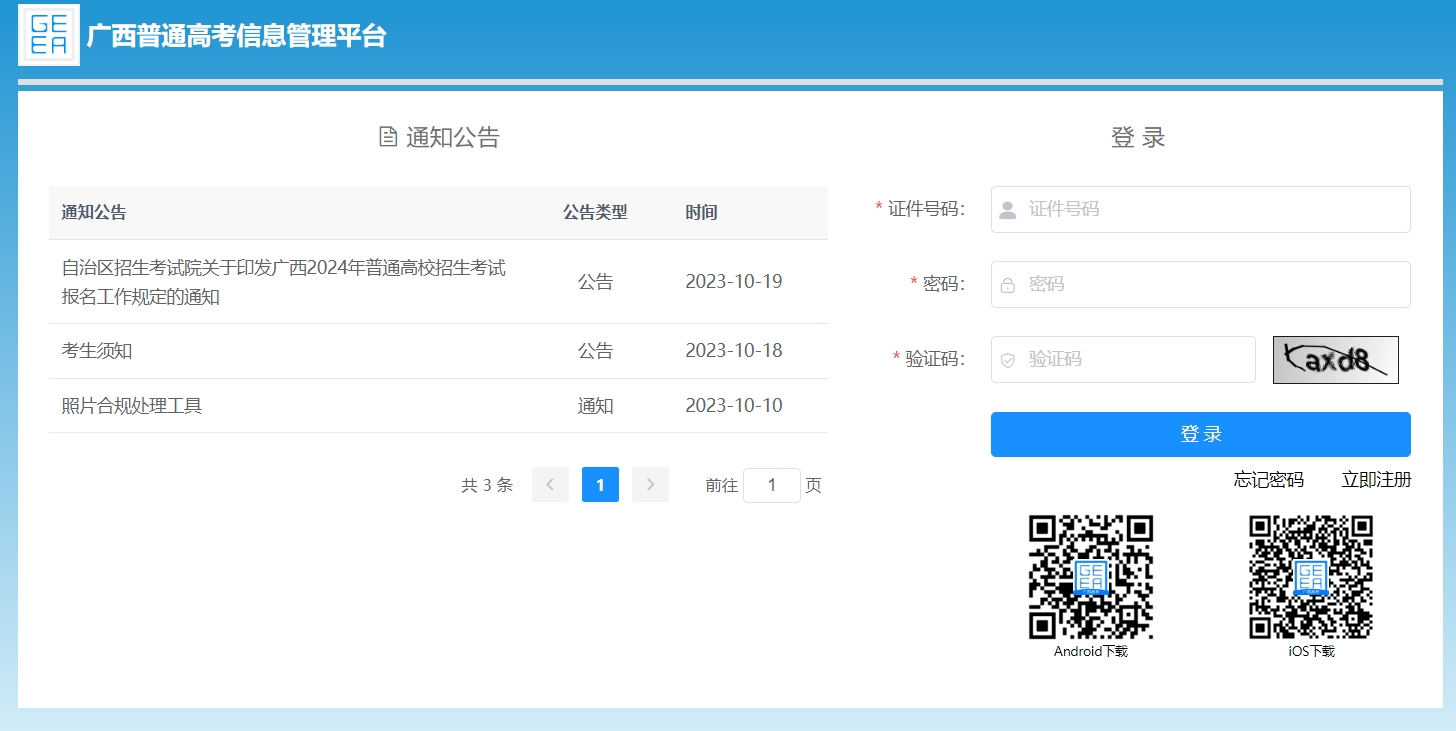Select page 1 in pagination
The width and height of the screenshot is (1456, 731).
click(x=600, y=485)
